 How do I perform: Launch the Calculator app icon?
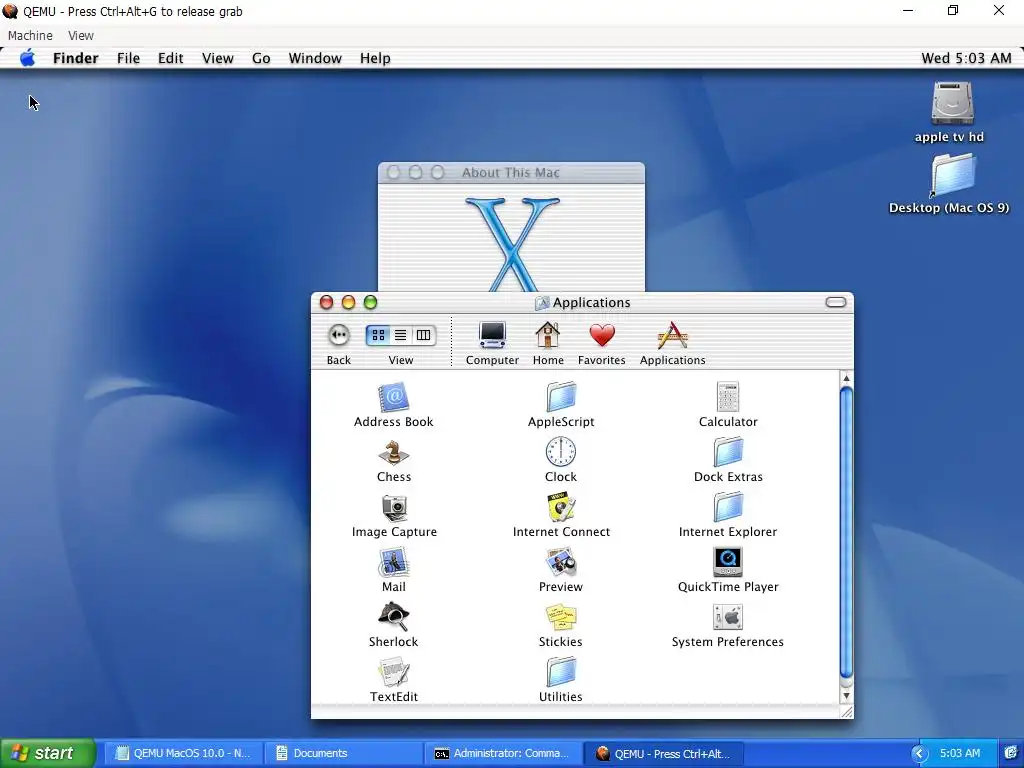[x=728, y=397]
